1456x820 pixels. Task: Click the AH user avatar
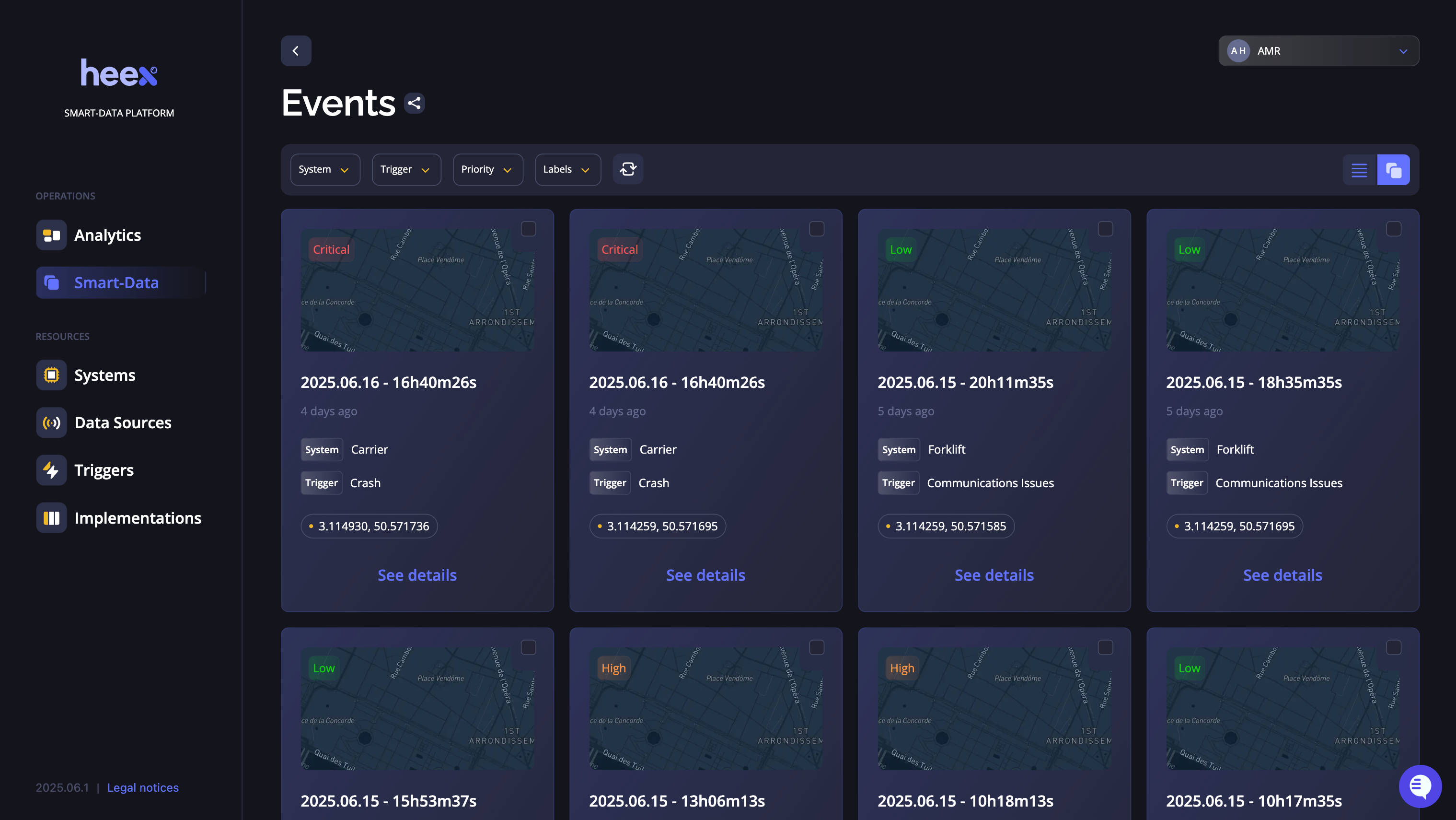pos(1238,51)
